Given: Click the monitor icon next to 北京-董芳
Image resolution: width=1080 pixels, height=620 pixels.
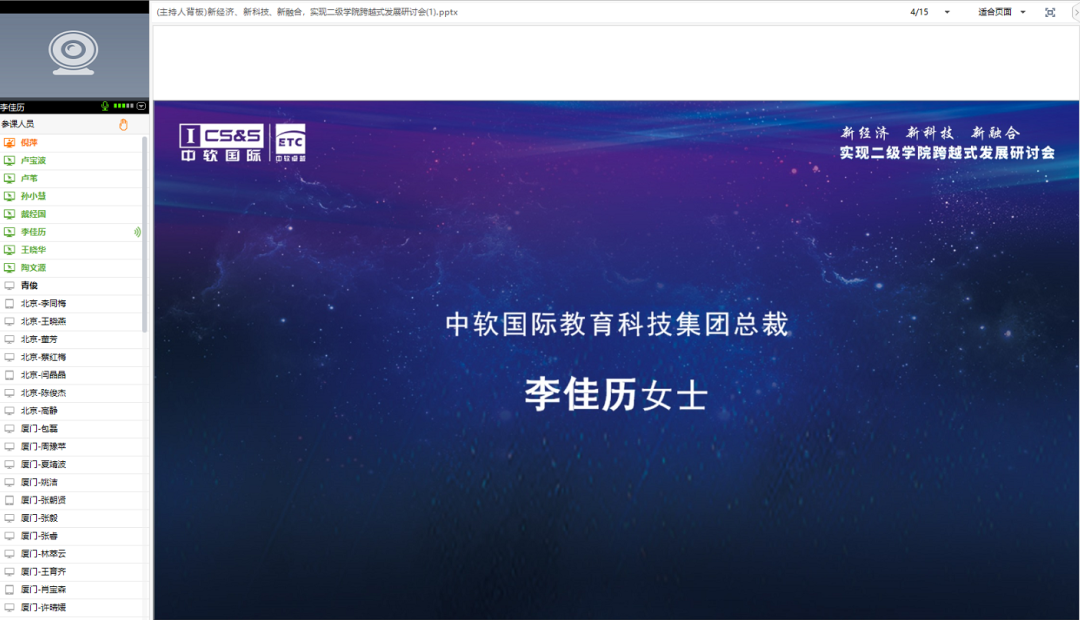Looking at the screenshot, I should pyautogui.click(x=10, y=340).
